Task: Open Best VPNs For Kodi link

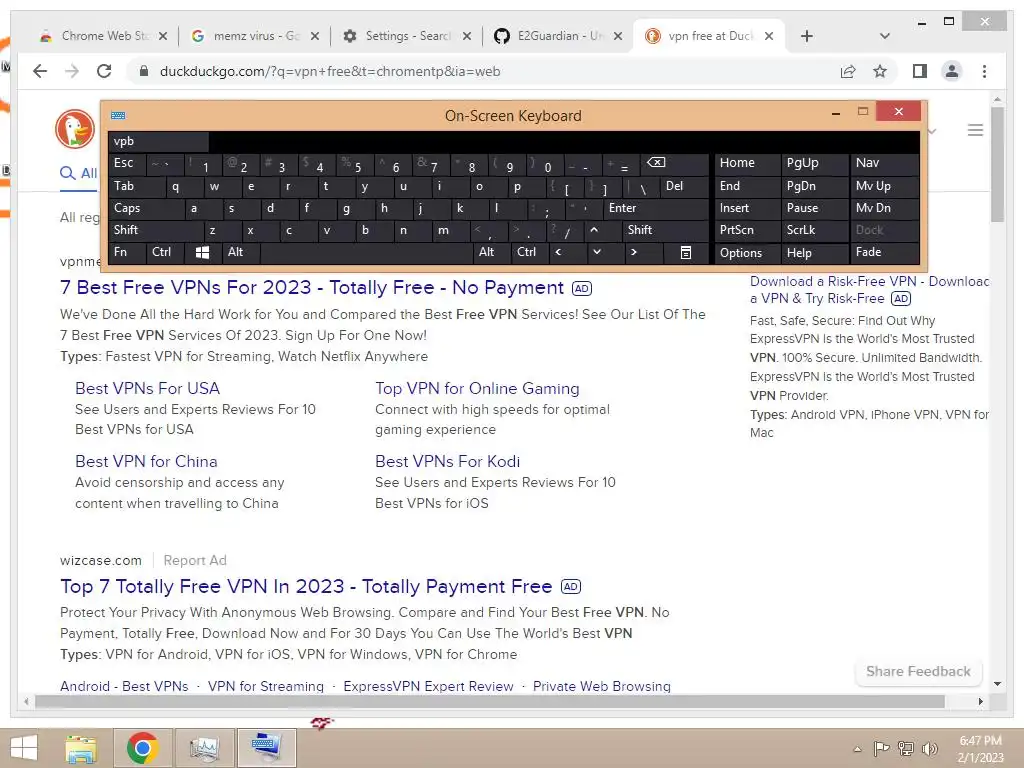Action: [447, 462]
